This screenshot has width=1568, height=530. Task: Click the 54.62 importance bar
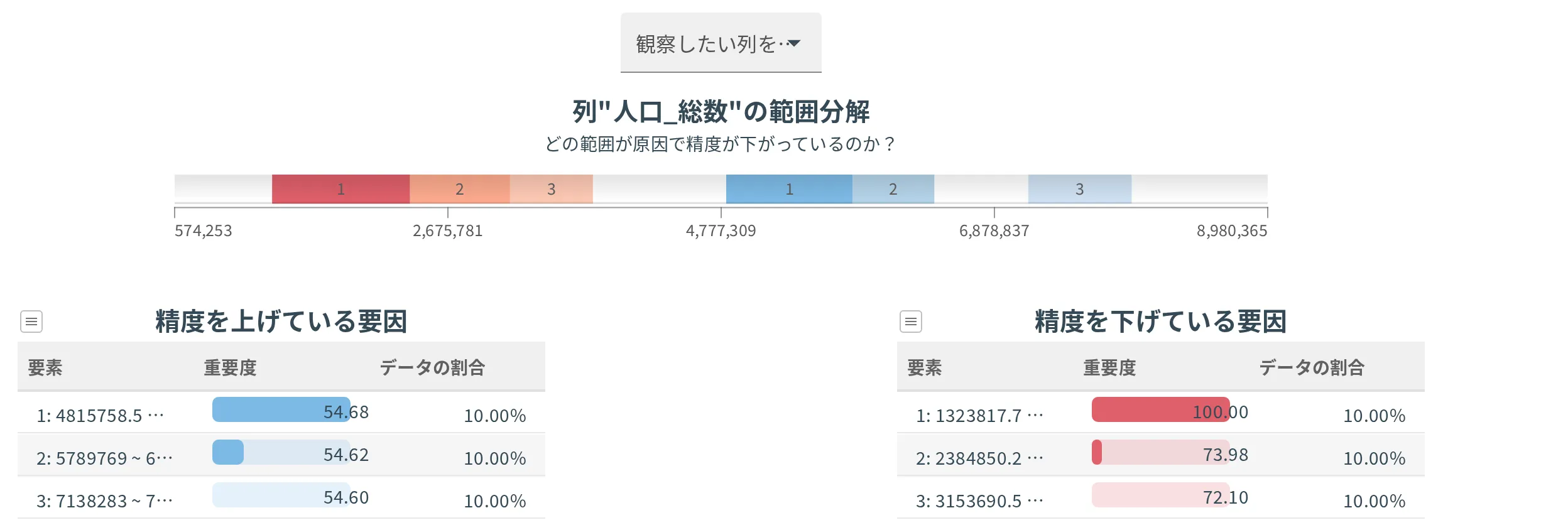coord(281,452)
